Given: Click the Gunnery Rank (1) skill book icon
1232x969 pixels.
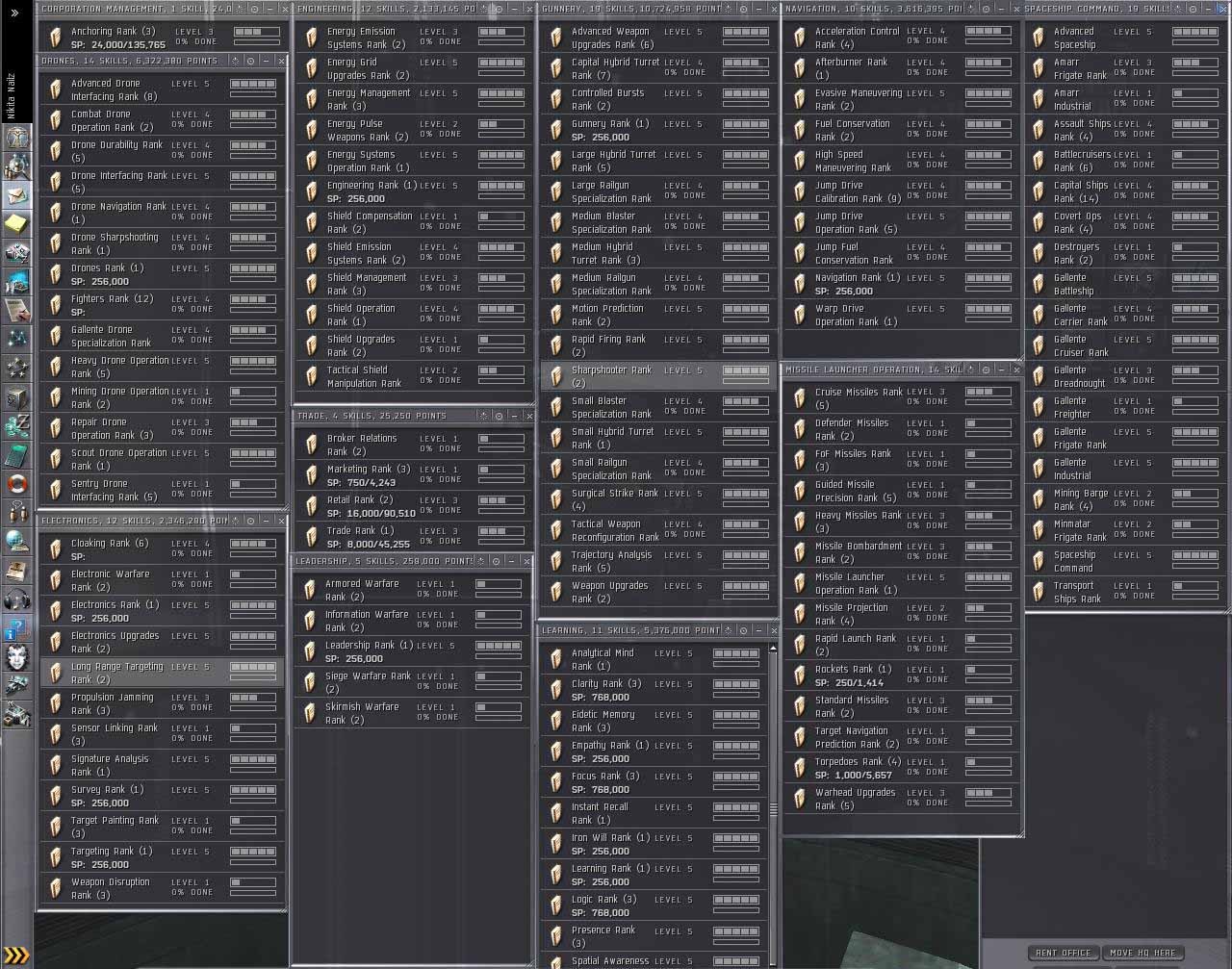Looking at the screenshot, I should tap(556, 130).
